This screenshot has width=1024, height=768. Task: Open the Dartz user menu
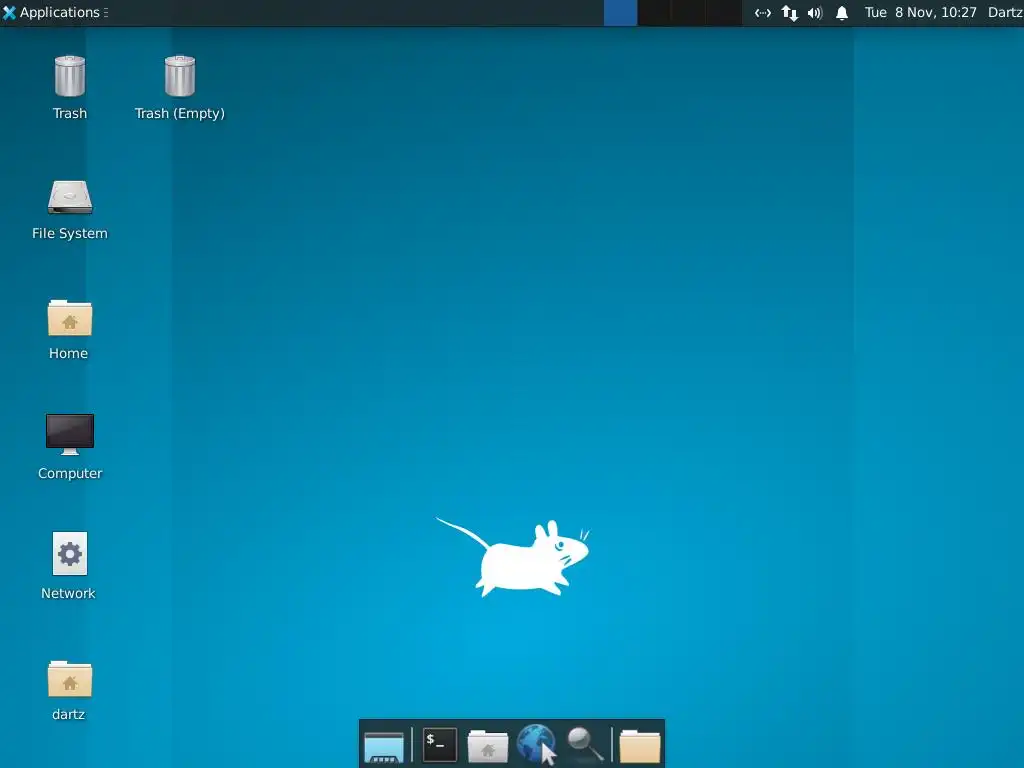click(1005, 12)
